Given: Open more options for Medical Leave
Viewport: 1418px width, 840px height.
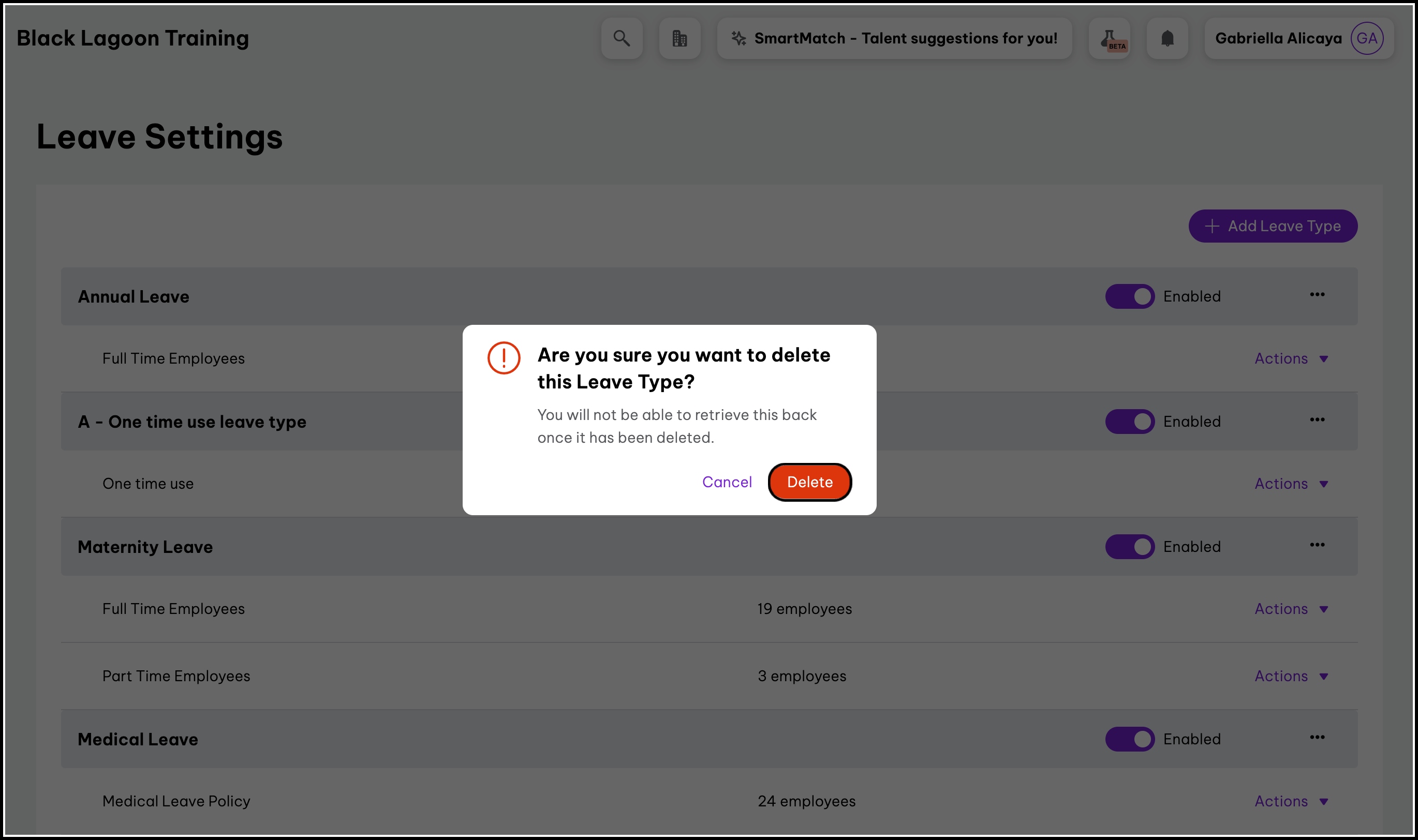Looking at the screenshot, I should (x=1317, y=738).
